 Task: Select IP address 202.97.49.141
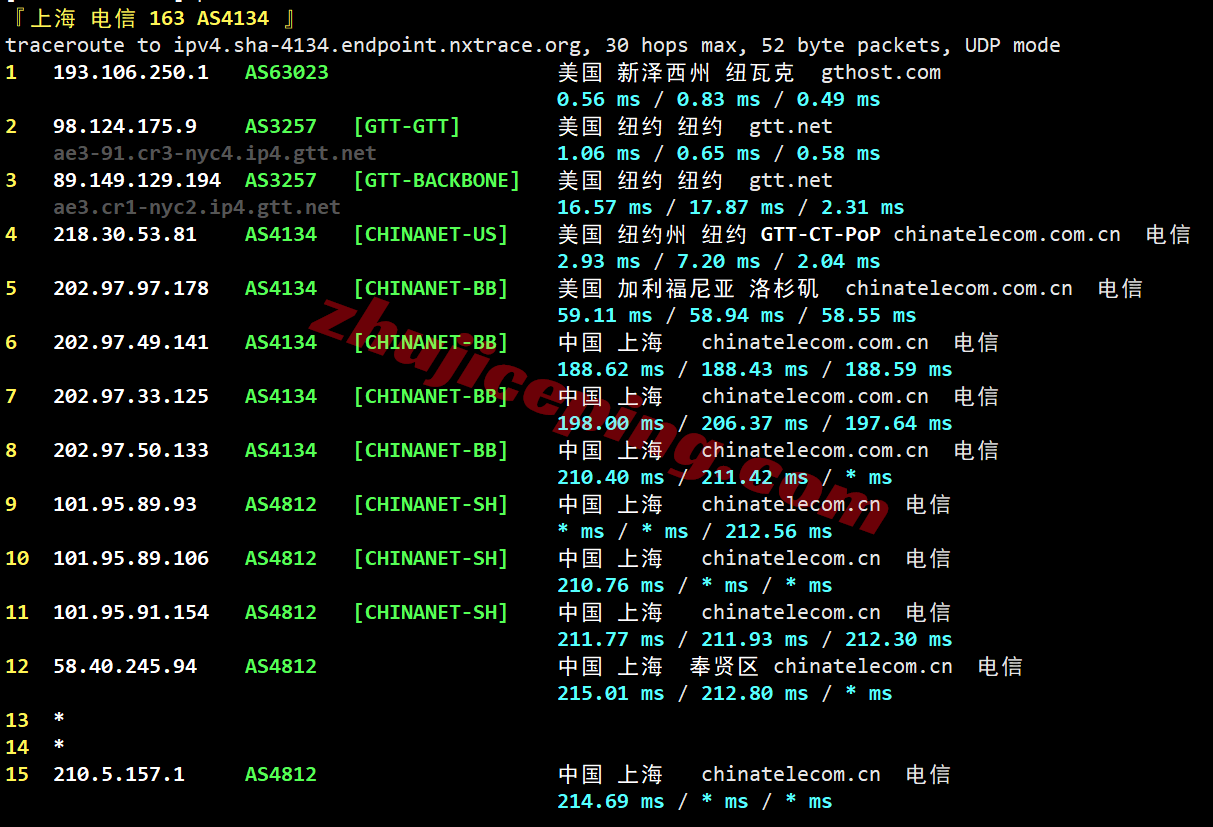pyautogui.click(x=131, y=342)
